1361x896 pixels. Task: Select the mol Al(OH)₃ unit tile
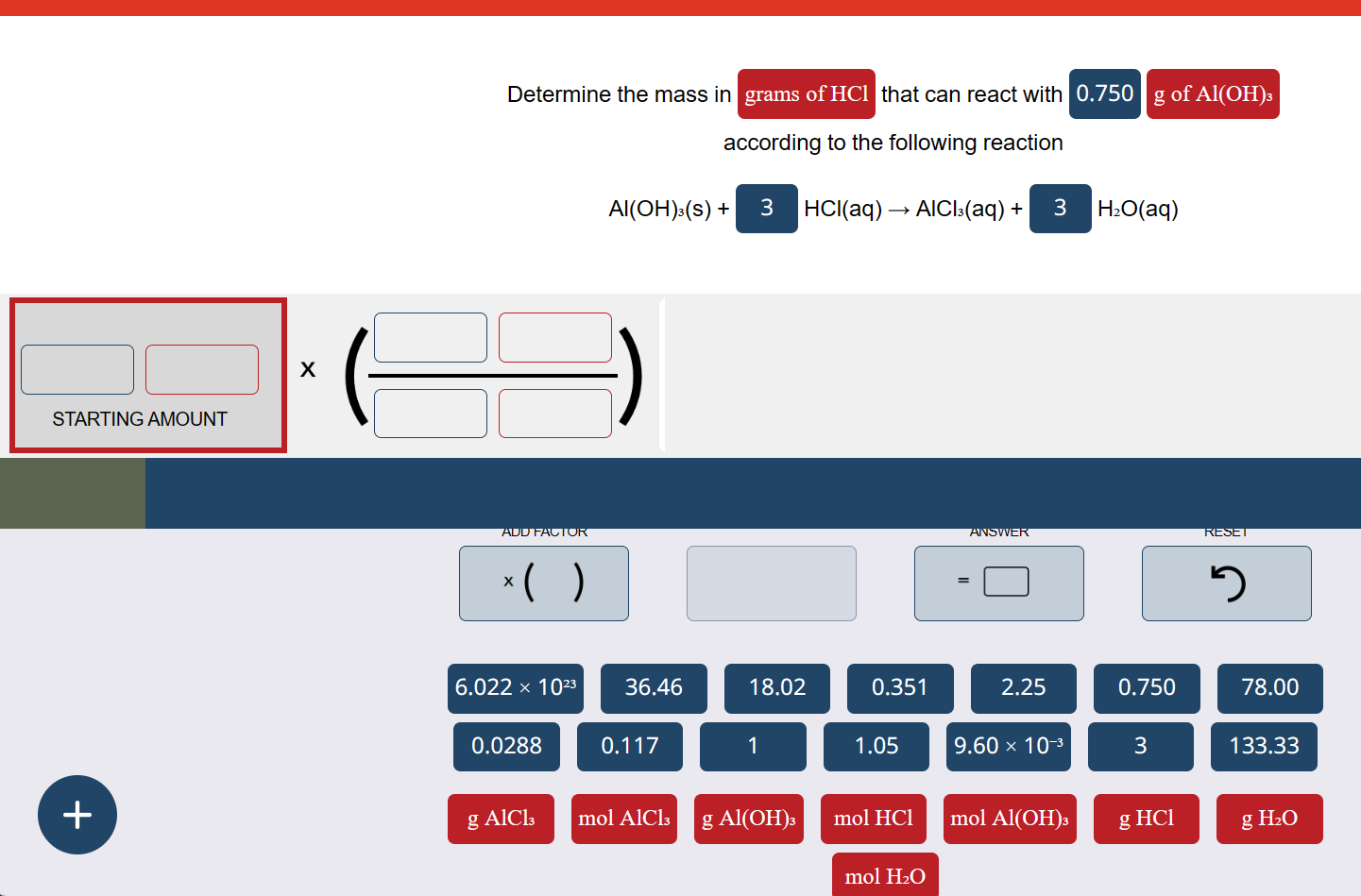(1009, 819)
